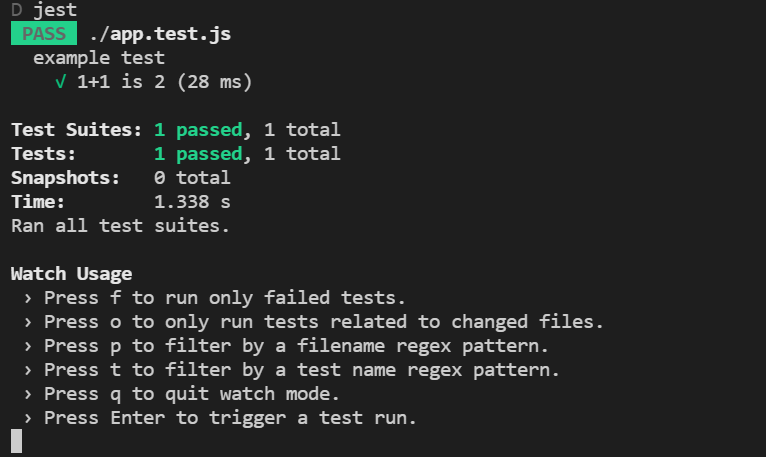The height and width of the screenshot is (457, 766).
Task: Click the 'Watch Usage' heading
Action: (x=71, y=274)
